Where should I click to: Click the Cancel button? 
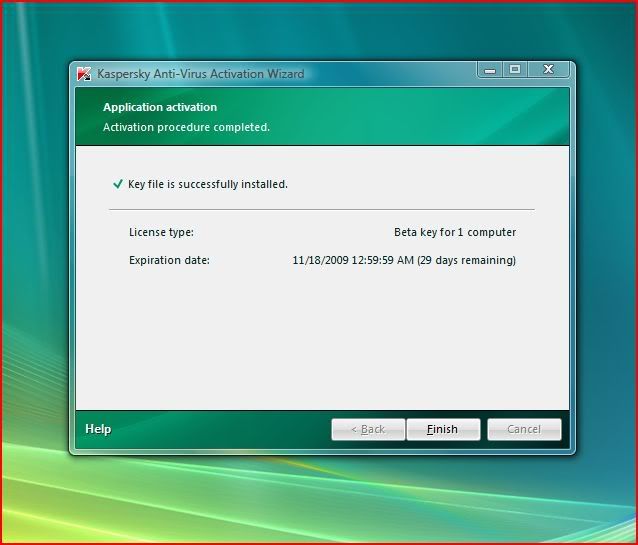point(524,429)
